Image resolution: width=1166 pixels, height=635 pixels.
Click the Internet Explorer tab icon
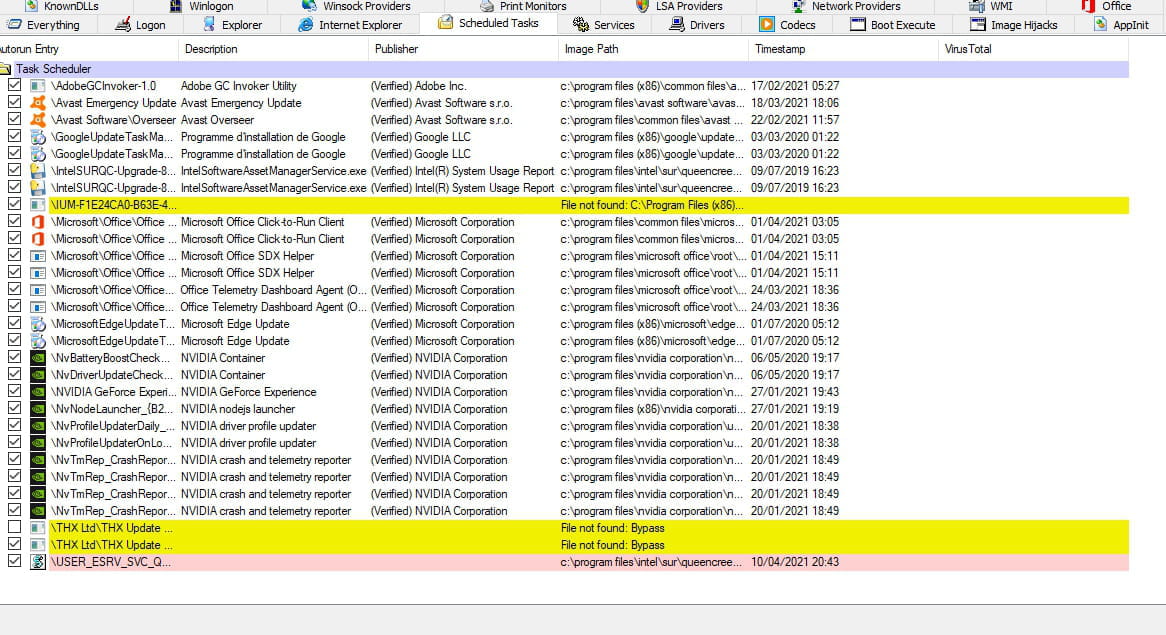305,25
